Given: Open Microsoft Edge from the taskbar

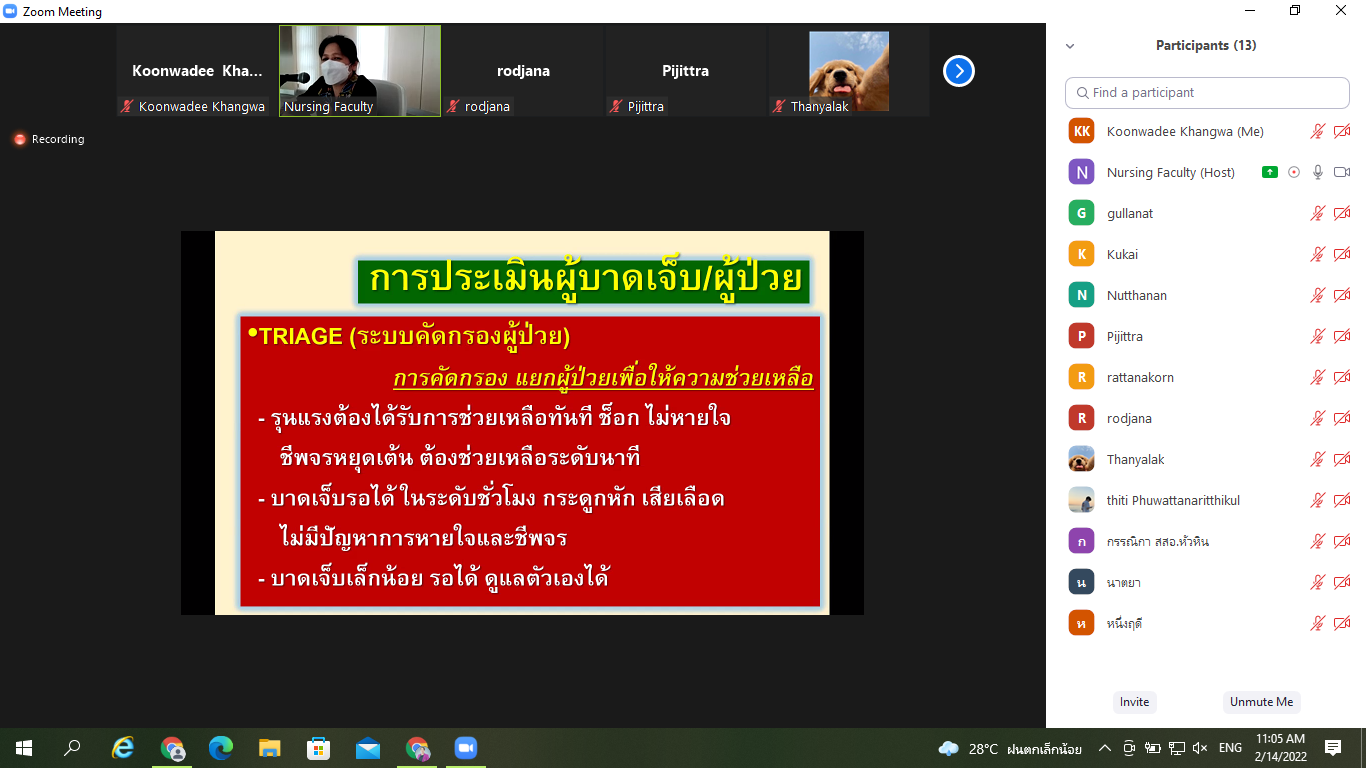Looking at the screenshot, I should click(221, 748).
